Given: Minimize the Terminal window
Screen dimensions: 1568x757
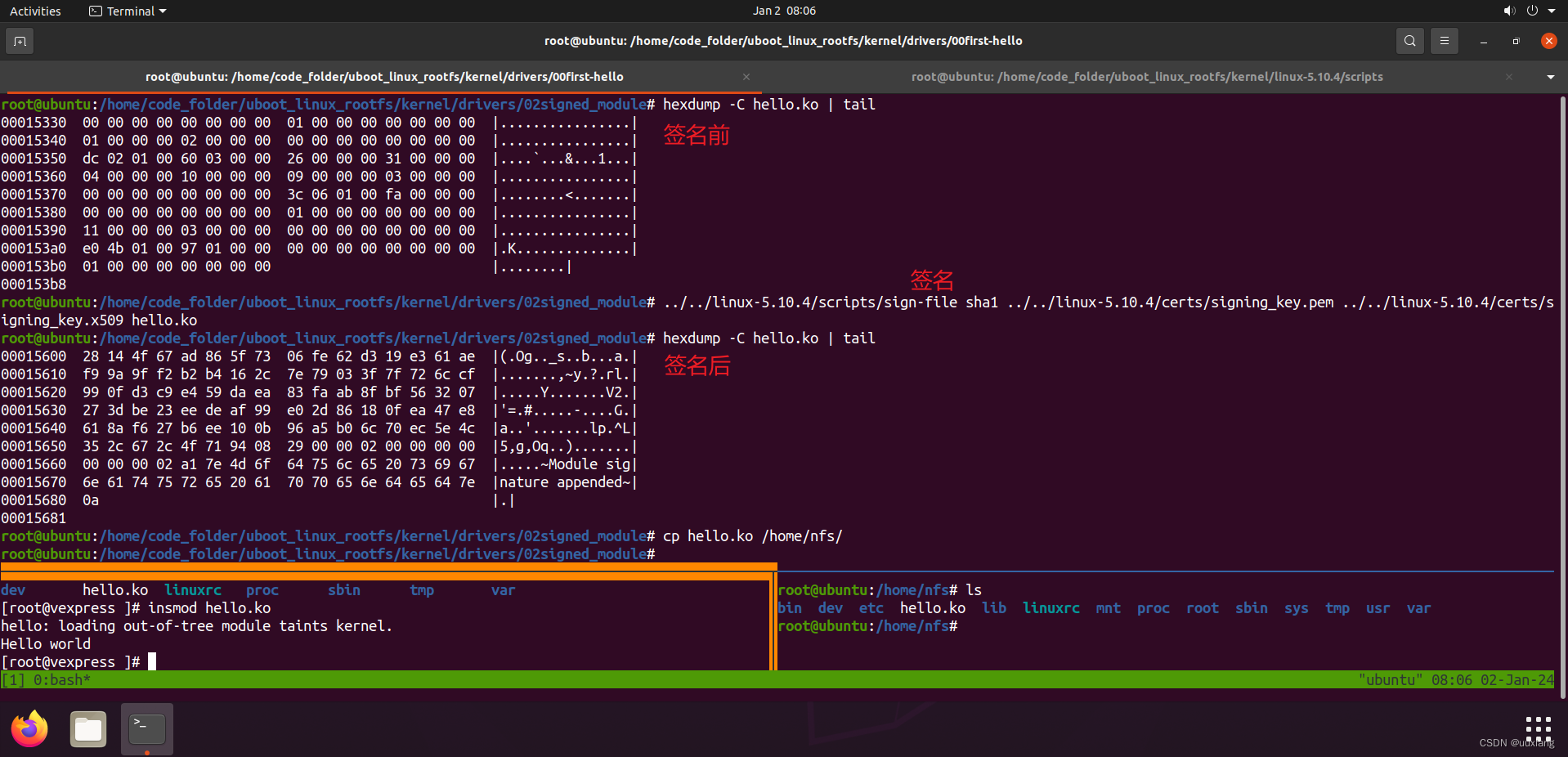Looking at the screenshot, I should (1483, 41).
